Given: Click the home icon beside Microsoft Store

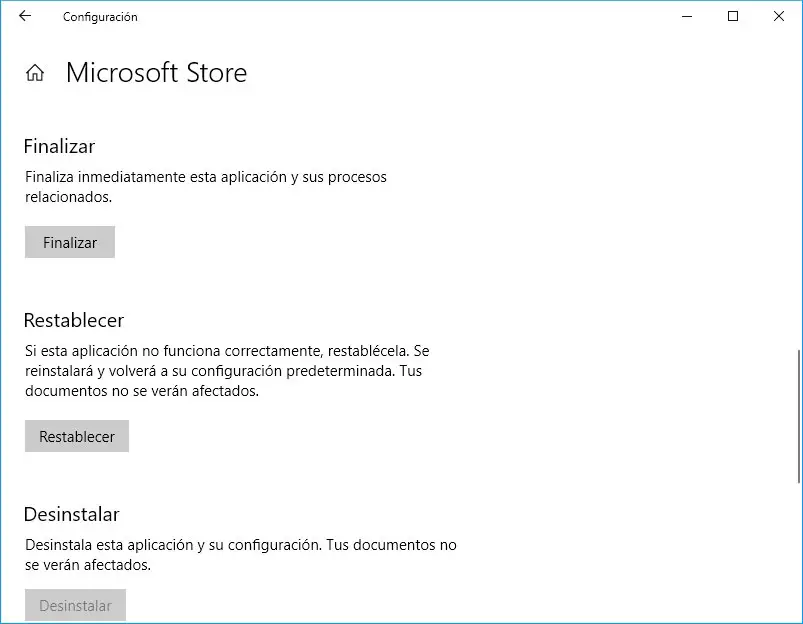Looking at the screenshot, I should pos(35,73).
